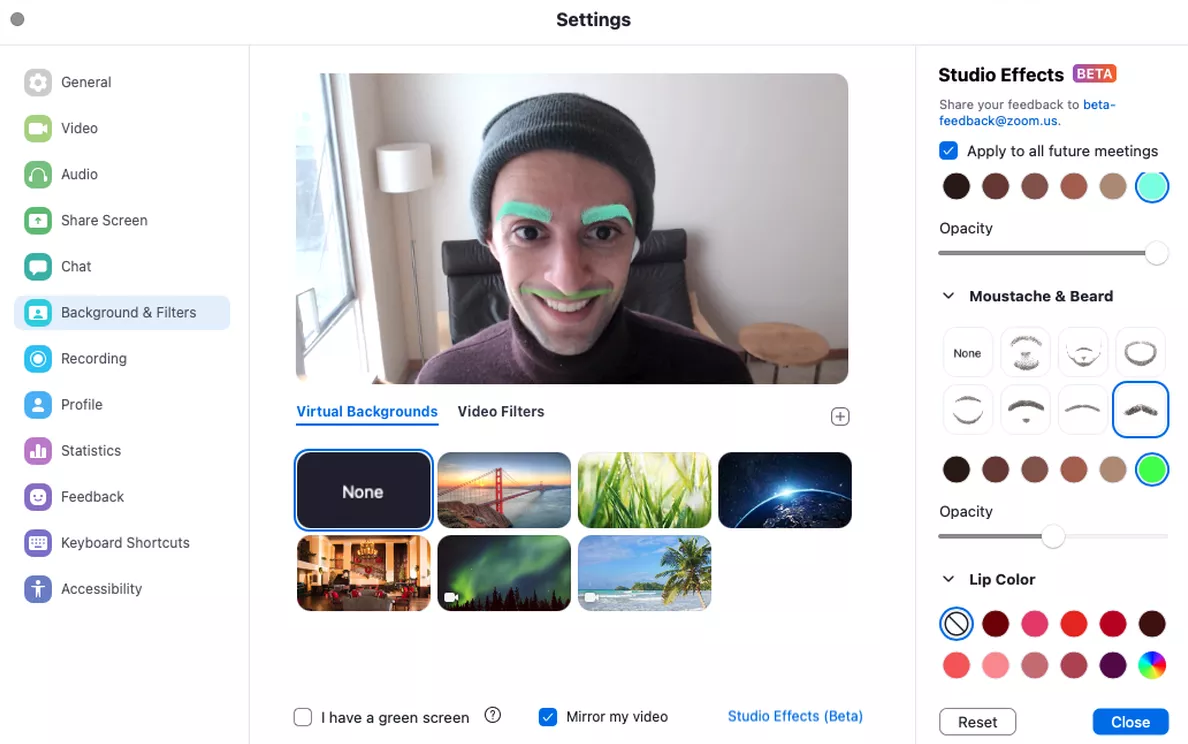
Task: Collapse the Lip Color section
Action: [948, 579]
